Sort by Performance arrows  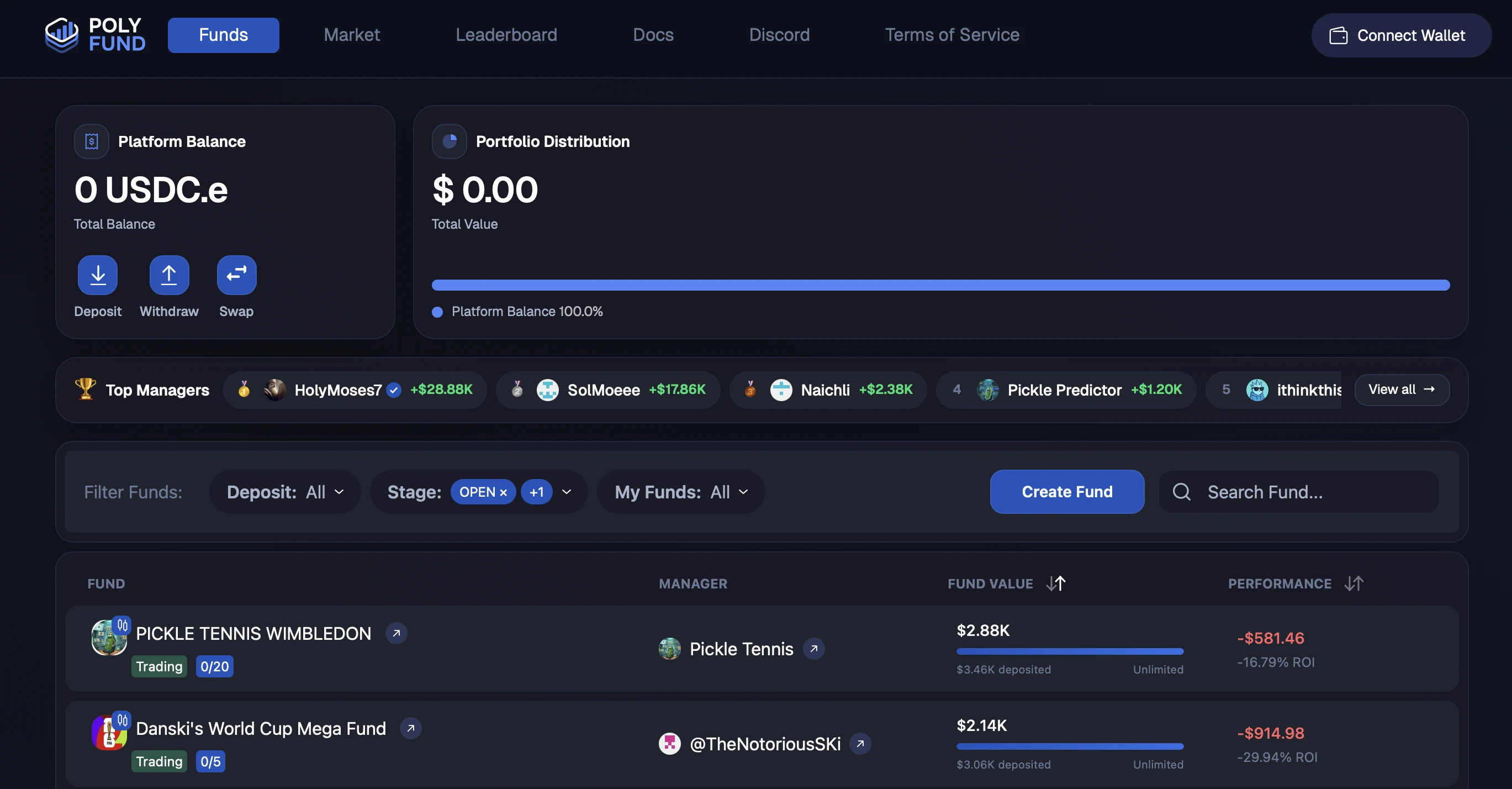coord(1354,583)
